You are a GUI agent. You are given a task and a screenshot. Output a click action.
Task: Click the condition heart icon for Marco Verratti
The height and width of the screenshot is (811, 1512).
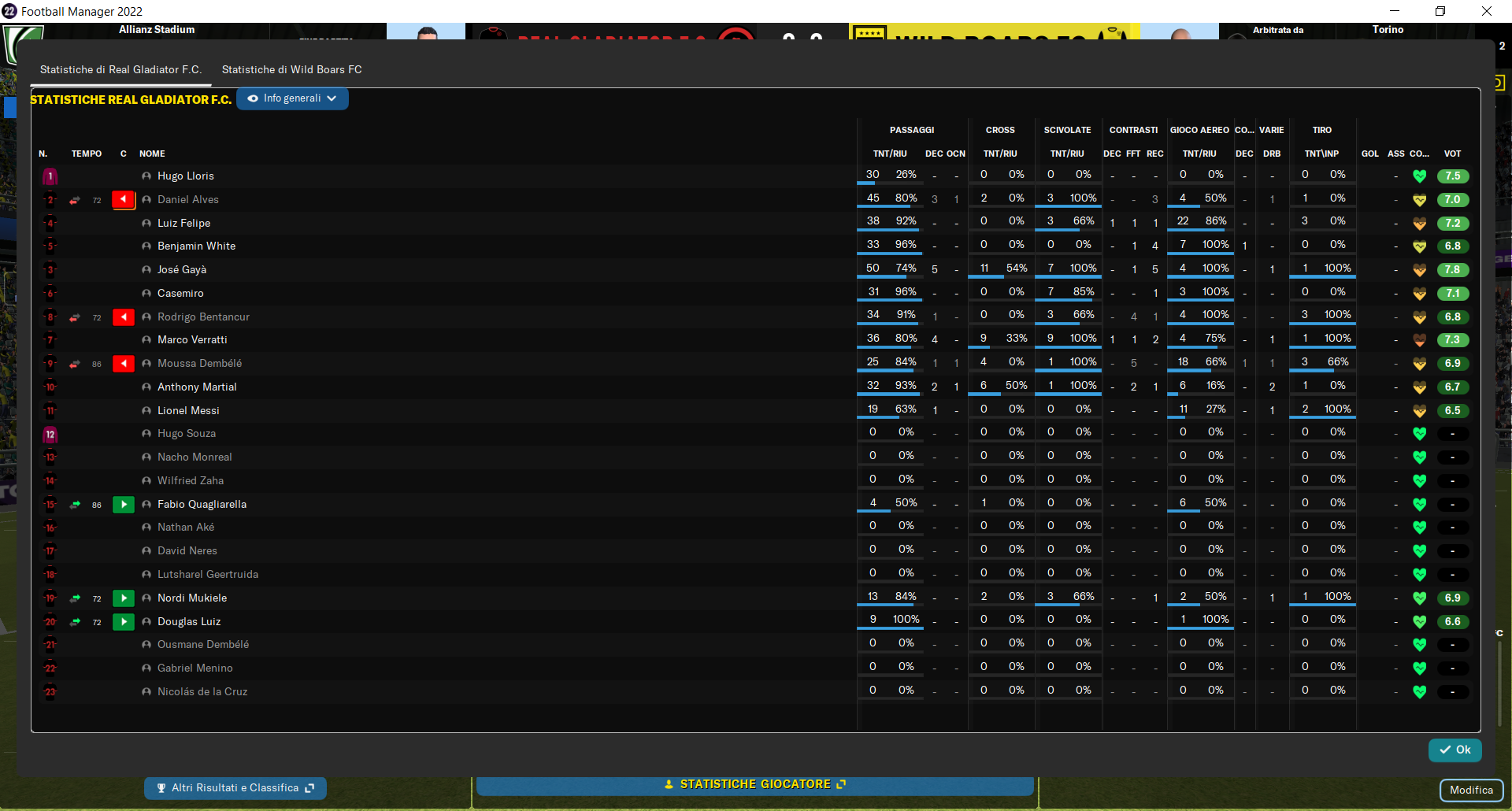click(1420, 340)
